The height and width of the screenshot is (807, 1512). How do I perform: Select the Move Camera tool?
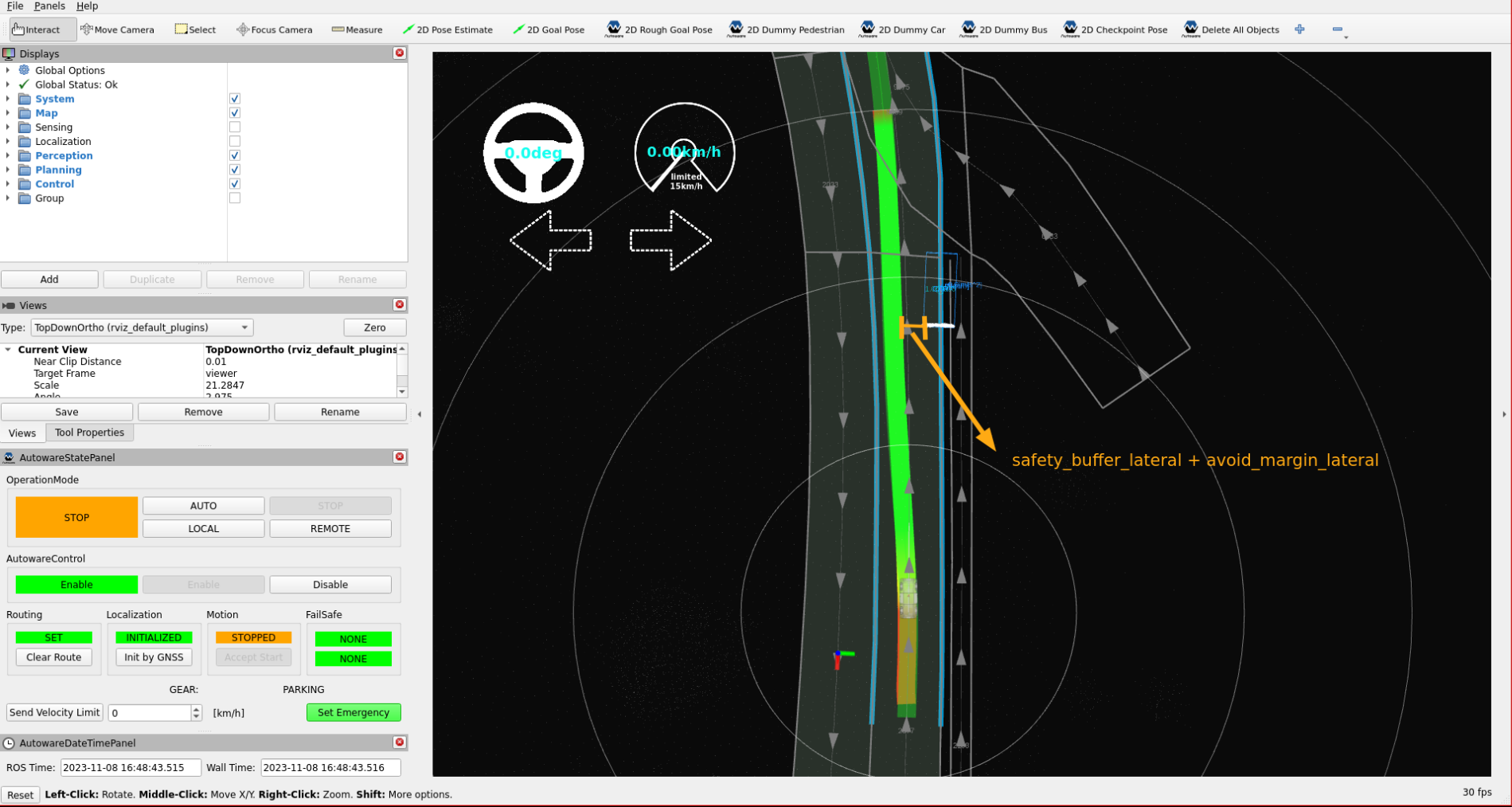coord(118,29)
